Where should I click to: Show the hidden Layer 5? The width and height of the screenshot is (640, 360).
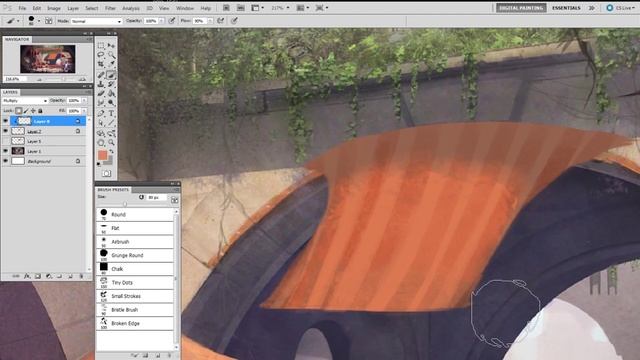point(6,141)
